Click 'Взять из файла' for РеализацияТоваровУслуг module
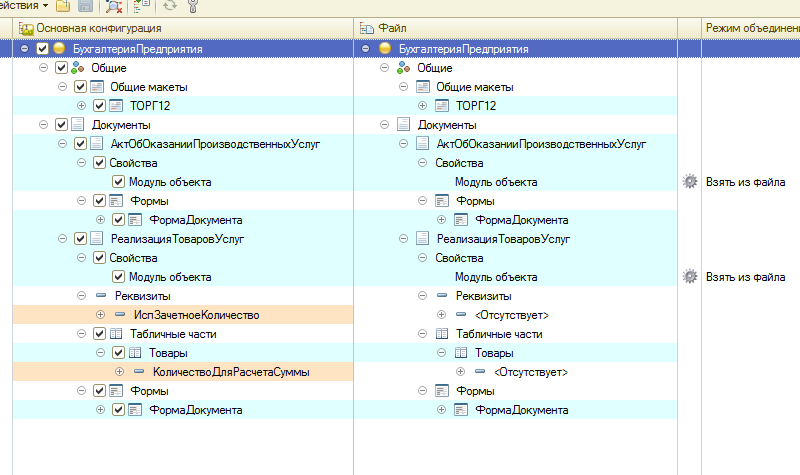This screenshot has height=475, width=800. [745, 277]
